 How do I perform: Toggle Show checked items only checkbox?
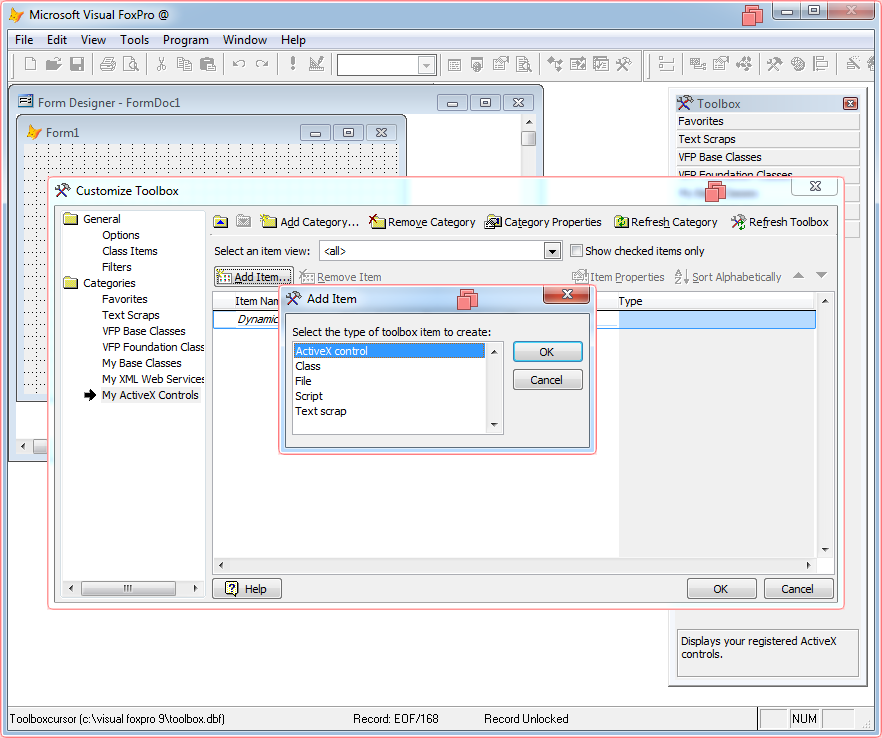(x=576, y=251)
